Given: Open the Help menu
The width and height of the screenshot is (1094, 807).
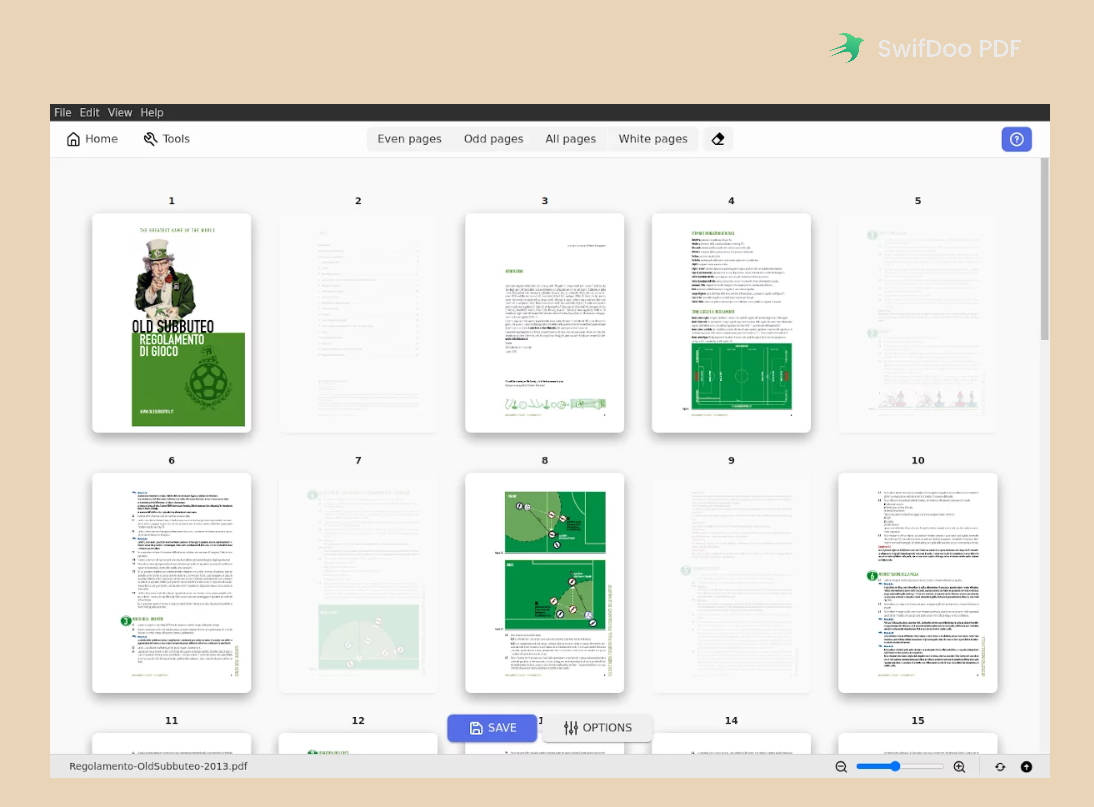Looking at the screenshot, I should [x=151, y=112].
